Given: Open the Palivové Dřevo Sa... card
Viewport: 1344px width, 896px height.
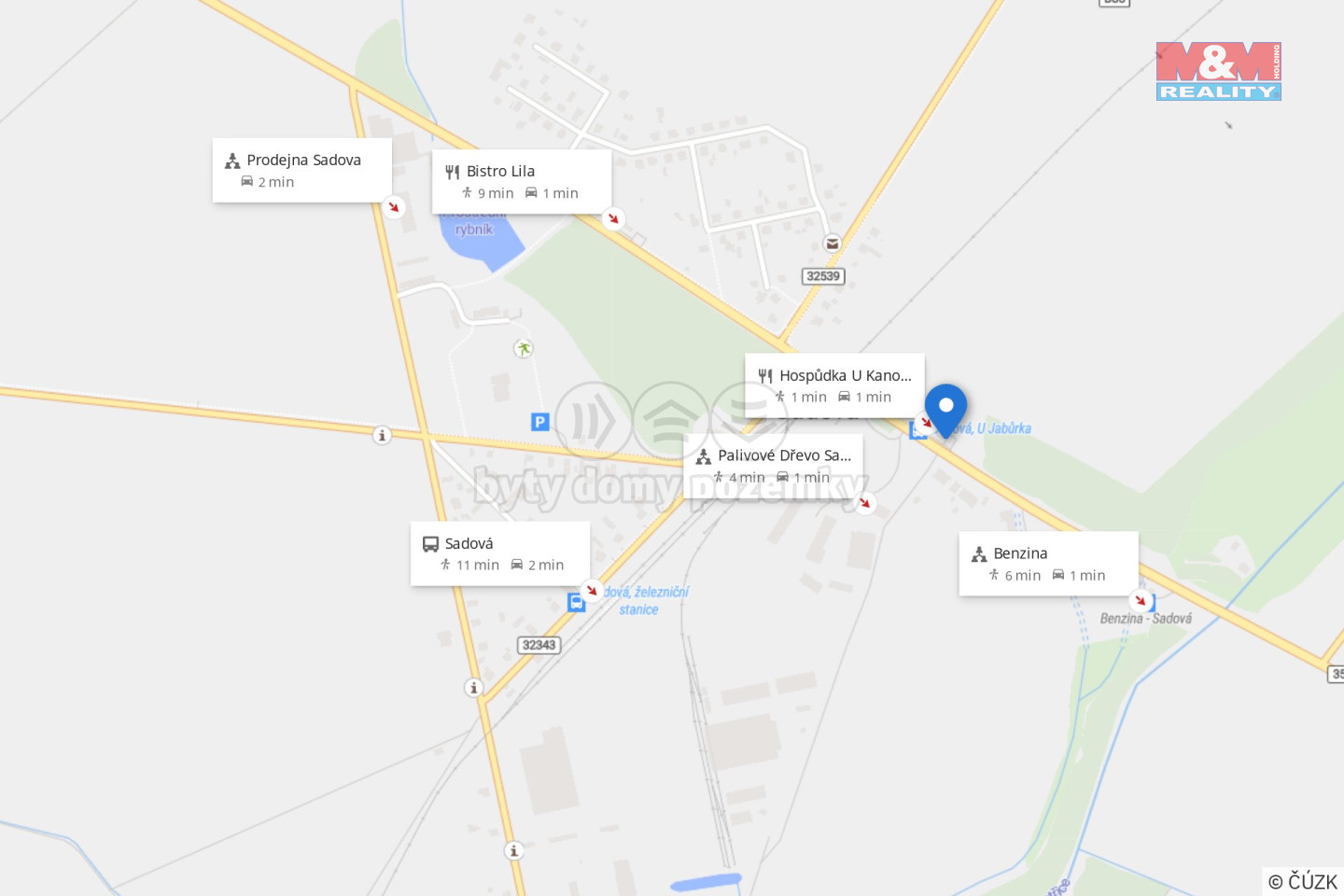Looking at the screenshot, I should click(x=774, y=466).
